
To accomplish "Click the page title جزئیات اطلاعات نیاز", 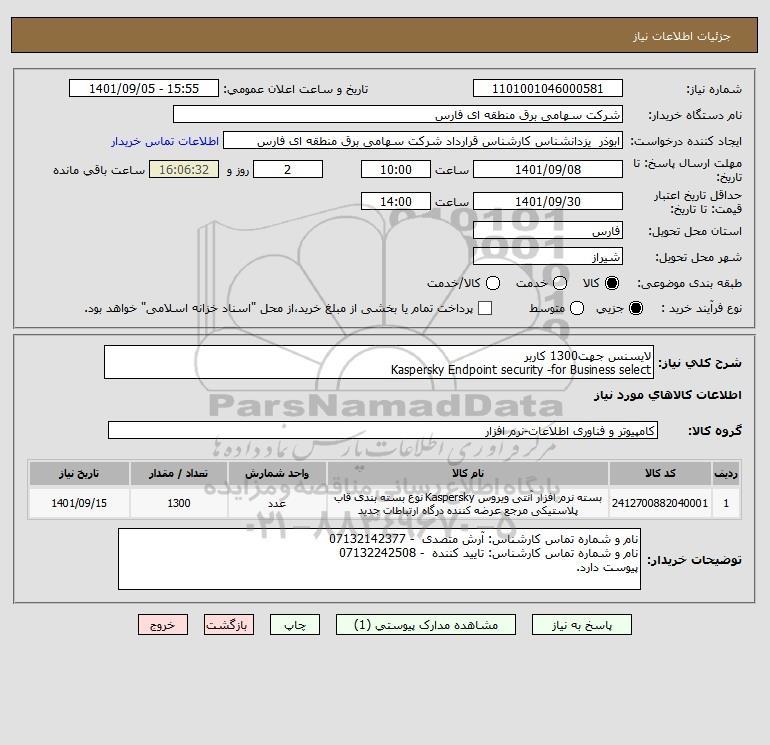I will [x=682, y=36].
